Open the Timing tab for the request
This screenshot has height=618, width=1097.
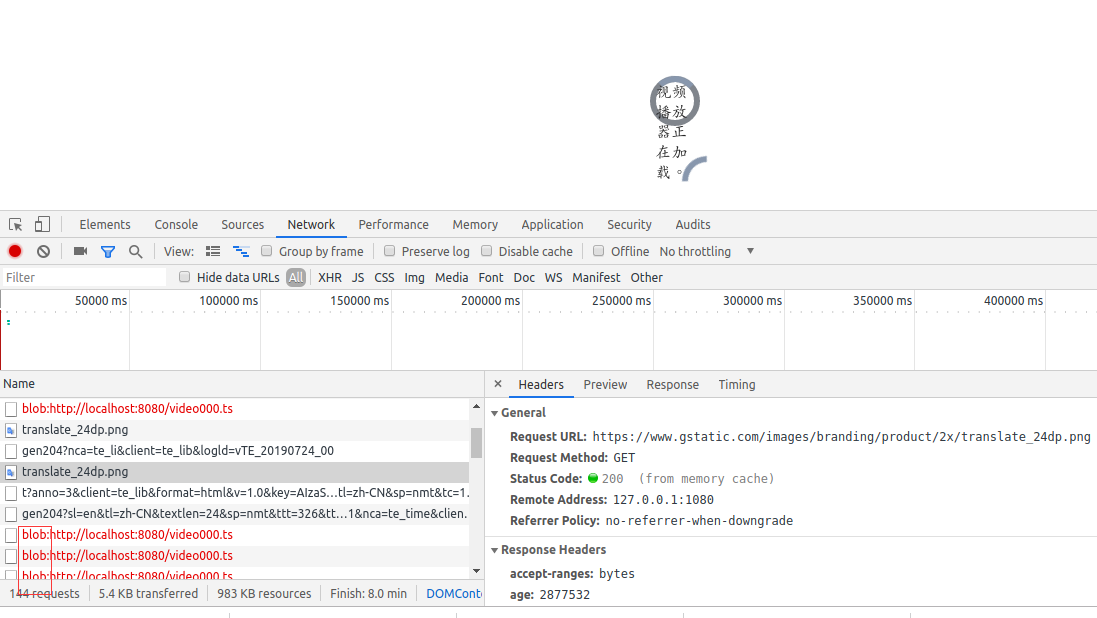pyautogui.click(x=737, y=384)
